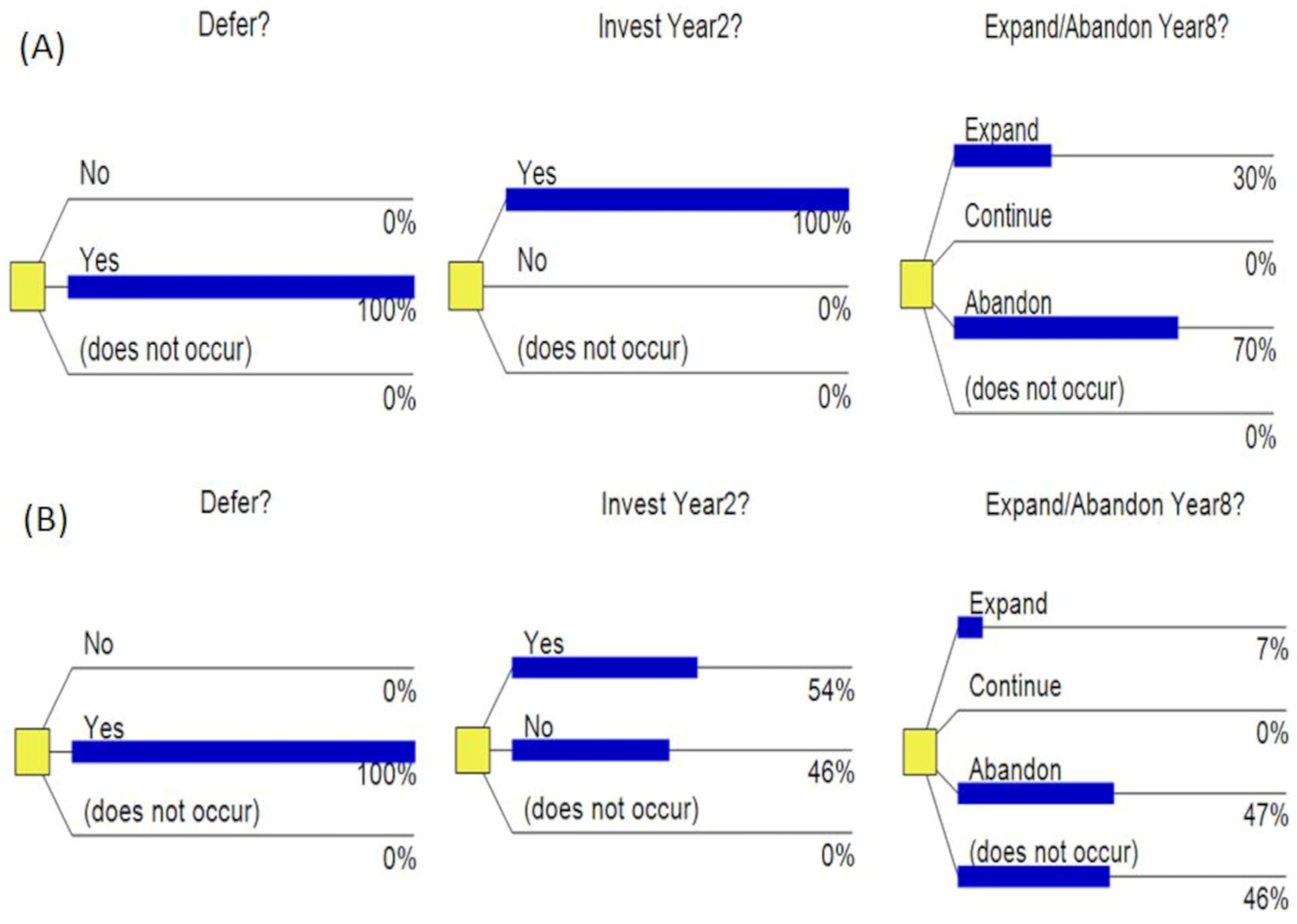This screenshot has height=924, width=1297.
Task: Click panel A's yellow Invest Year2 decision node
Action: 465,286
